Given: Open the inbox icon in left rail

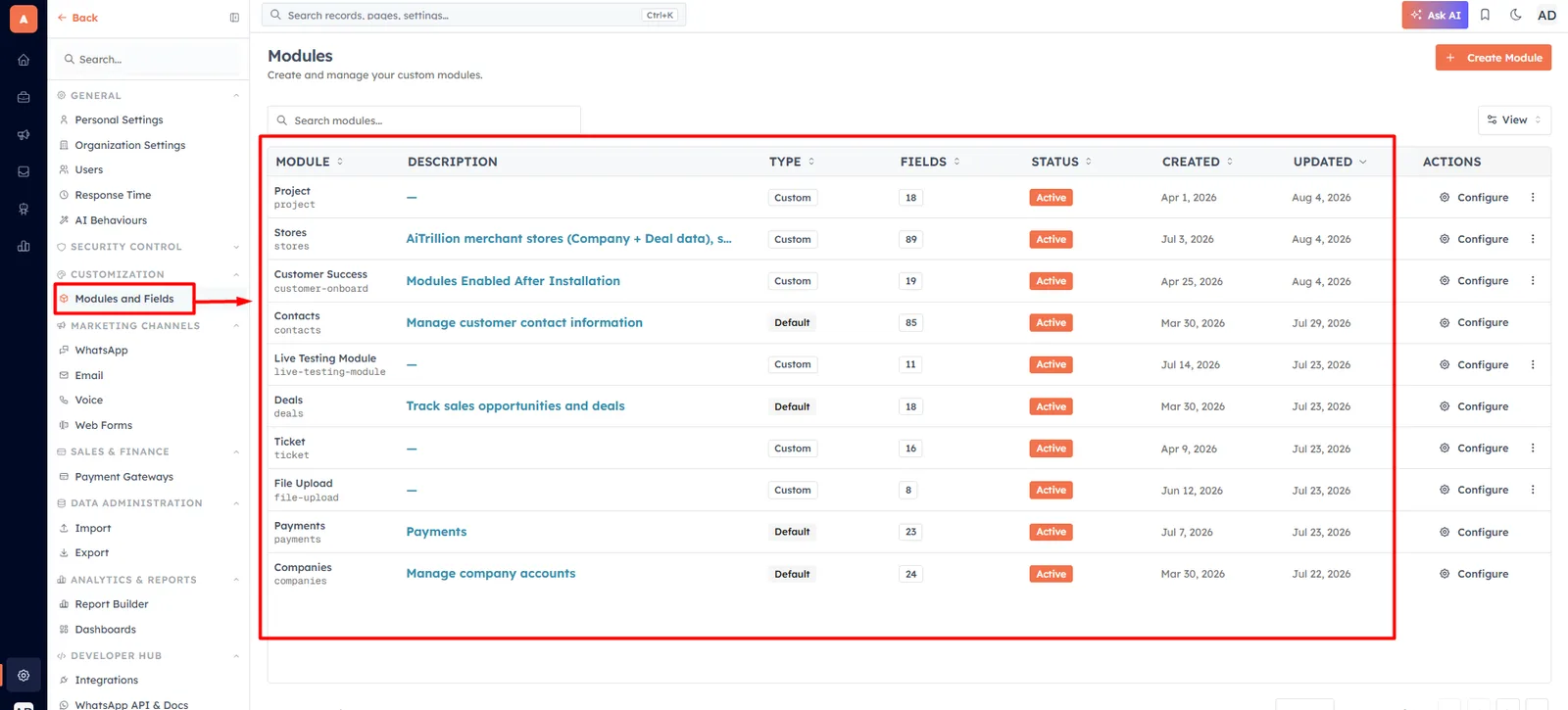Looking at the screenshot, I should click(24, 171).
